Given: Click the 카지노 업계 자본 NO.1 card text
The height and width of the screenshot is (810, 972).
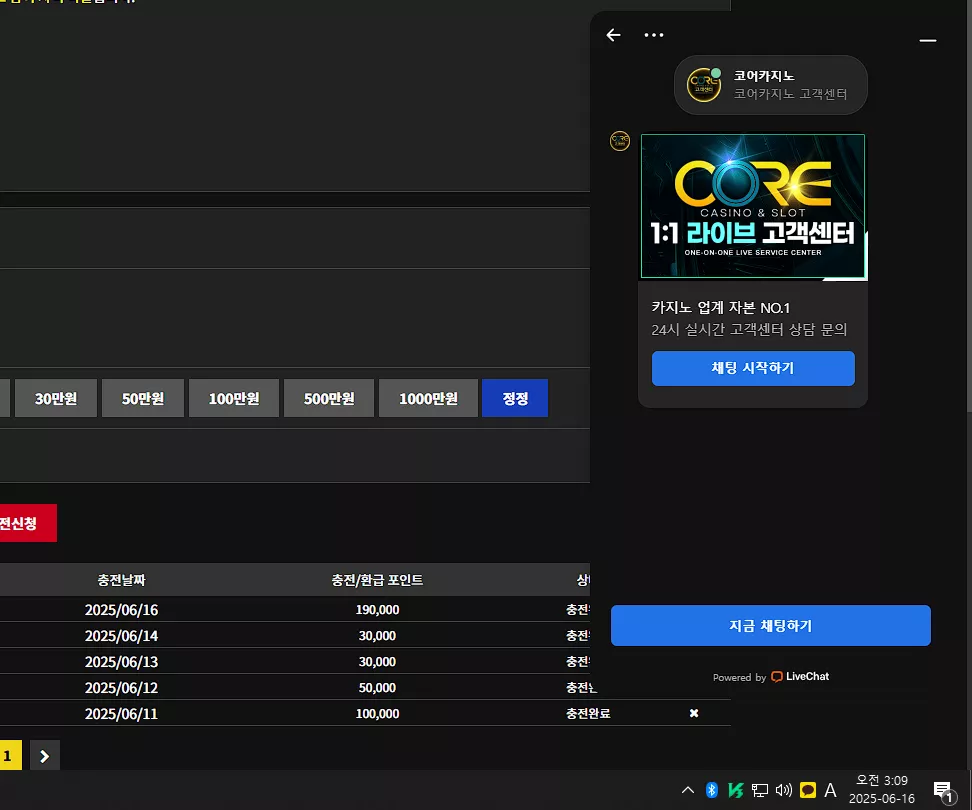Looking at the screenshot, I should (720, 308).
